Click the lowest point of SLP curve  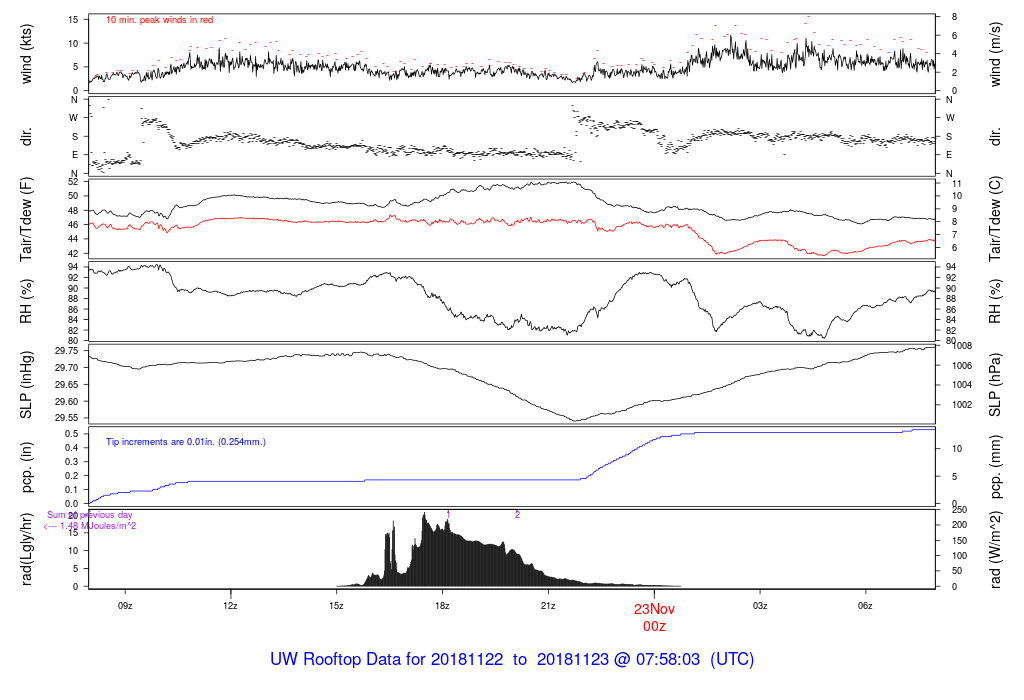click(575, 421)
